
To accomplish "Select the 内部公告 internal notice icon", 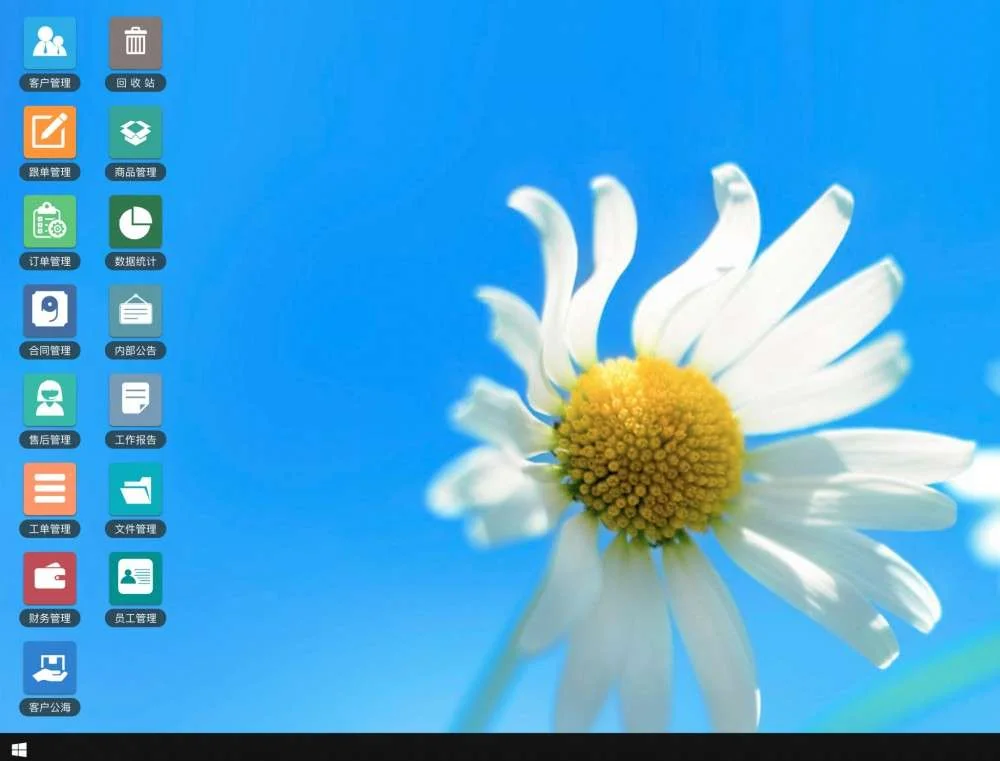I will pyautogui.click(x=135, y=310).
